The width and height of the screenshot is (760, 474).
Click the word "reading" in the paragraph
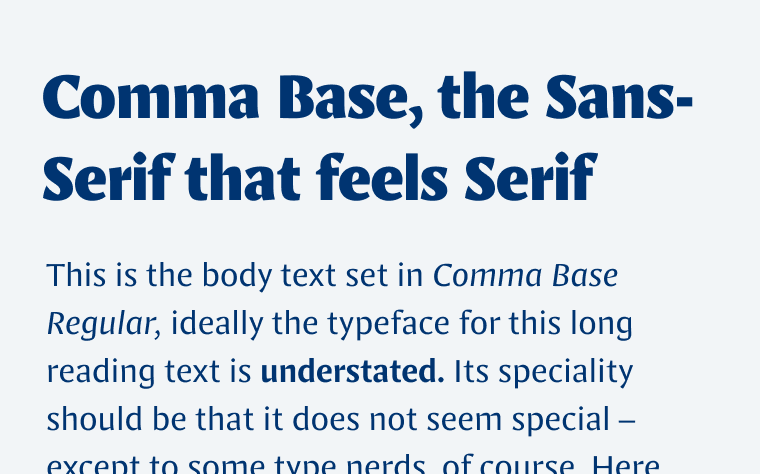pos(101,372)
